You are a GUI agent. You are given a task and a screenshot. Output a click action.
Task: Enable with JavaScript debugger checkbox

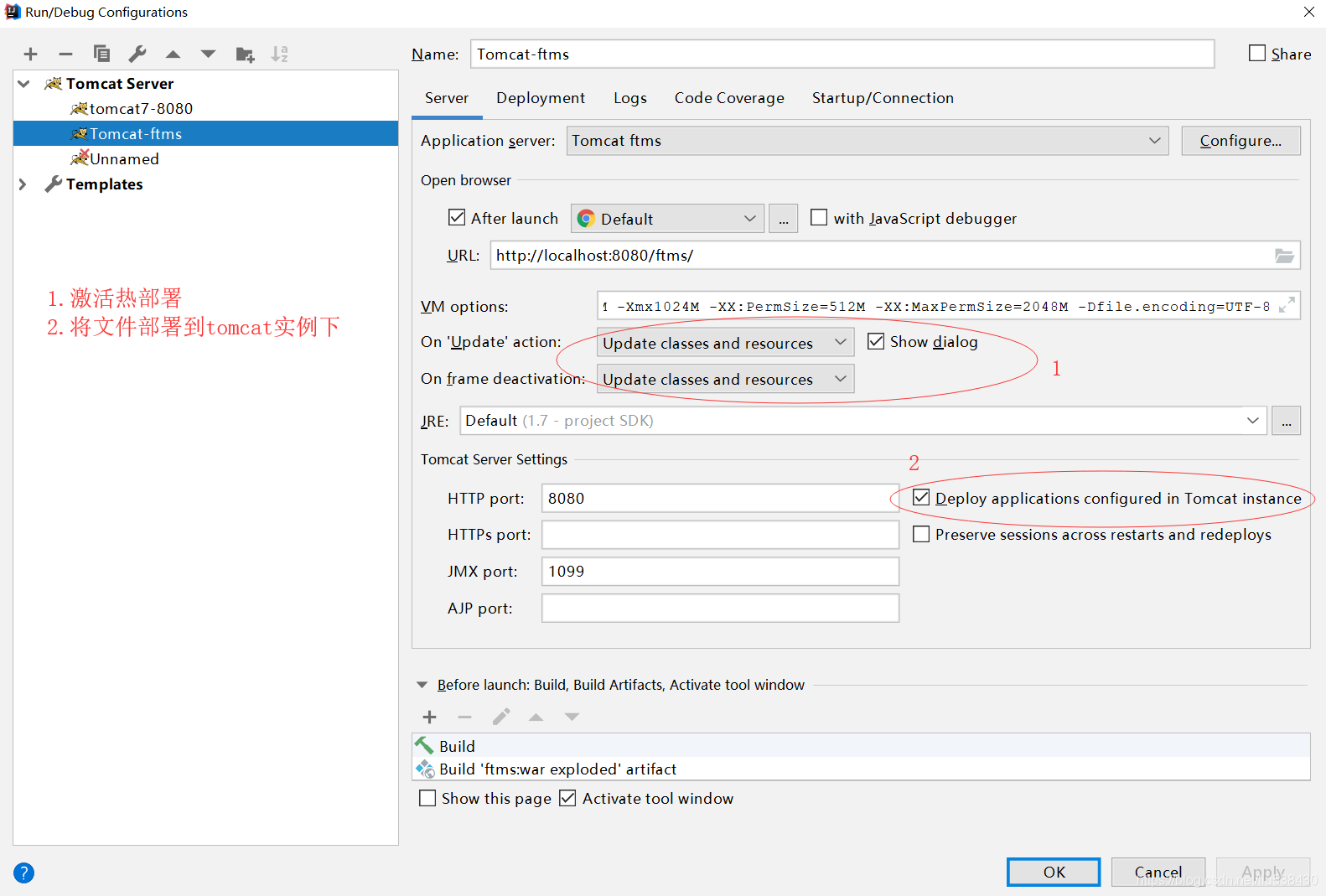819,218
